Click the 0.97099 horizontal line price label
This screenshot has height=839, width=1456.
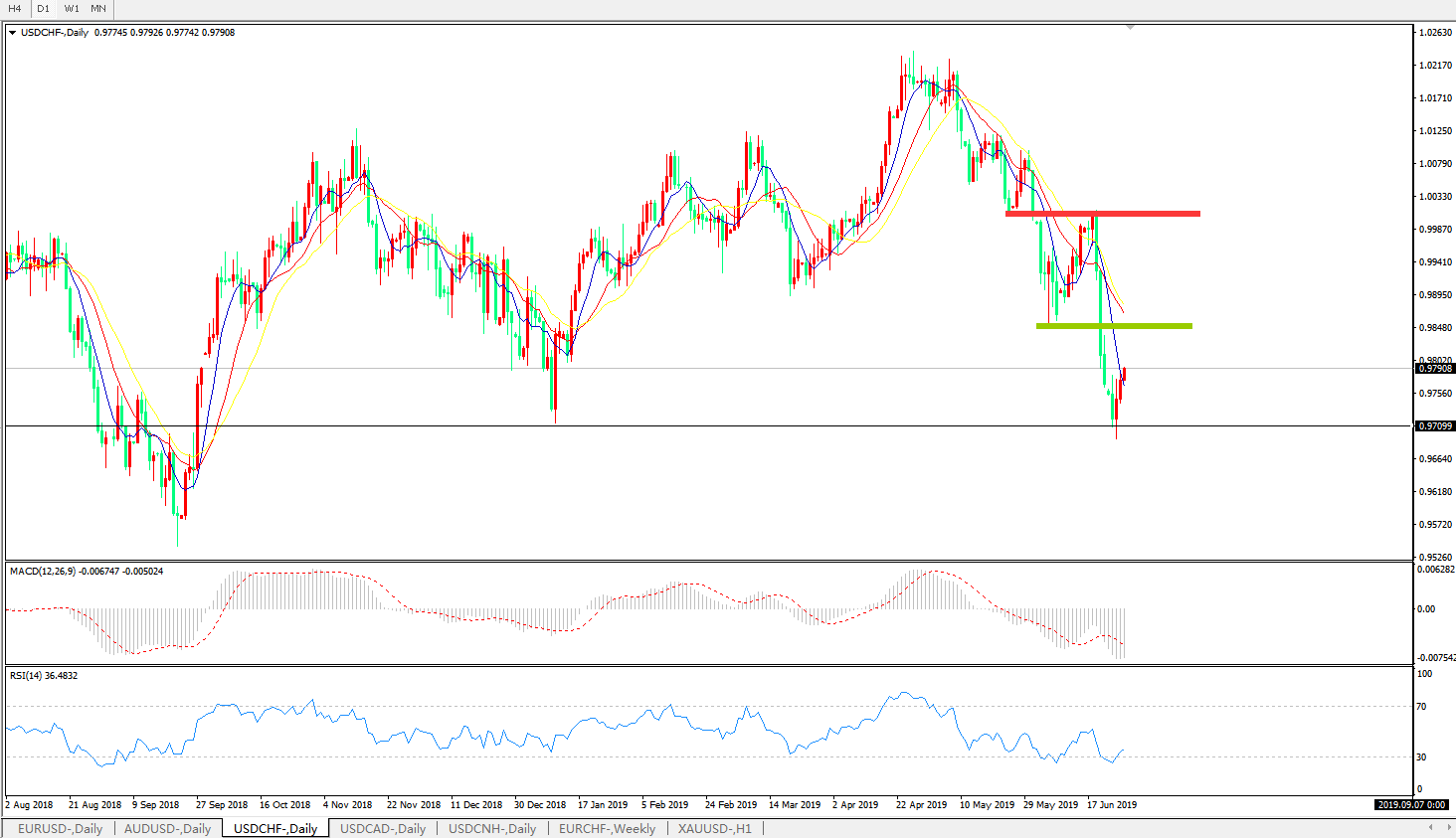pyautogui.click(x=1434, y=426)
